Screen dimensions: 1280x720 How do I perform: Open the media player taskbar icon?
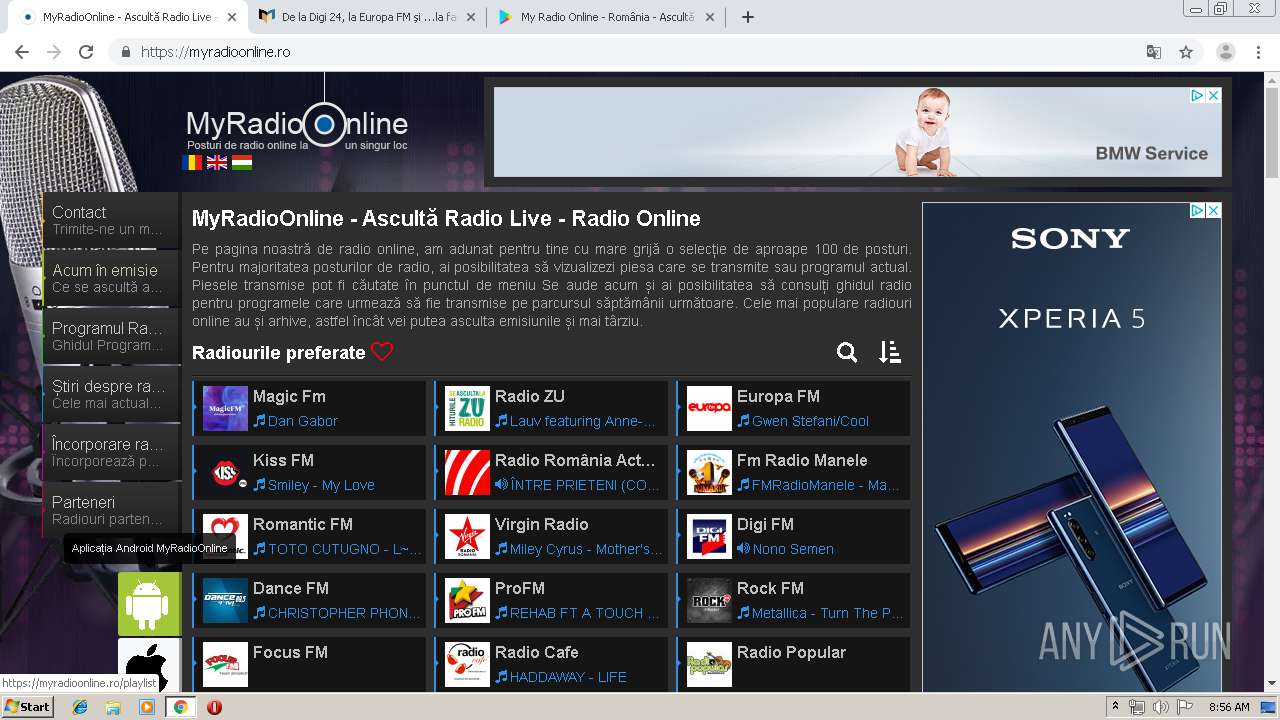(x=146, y=707)
